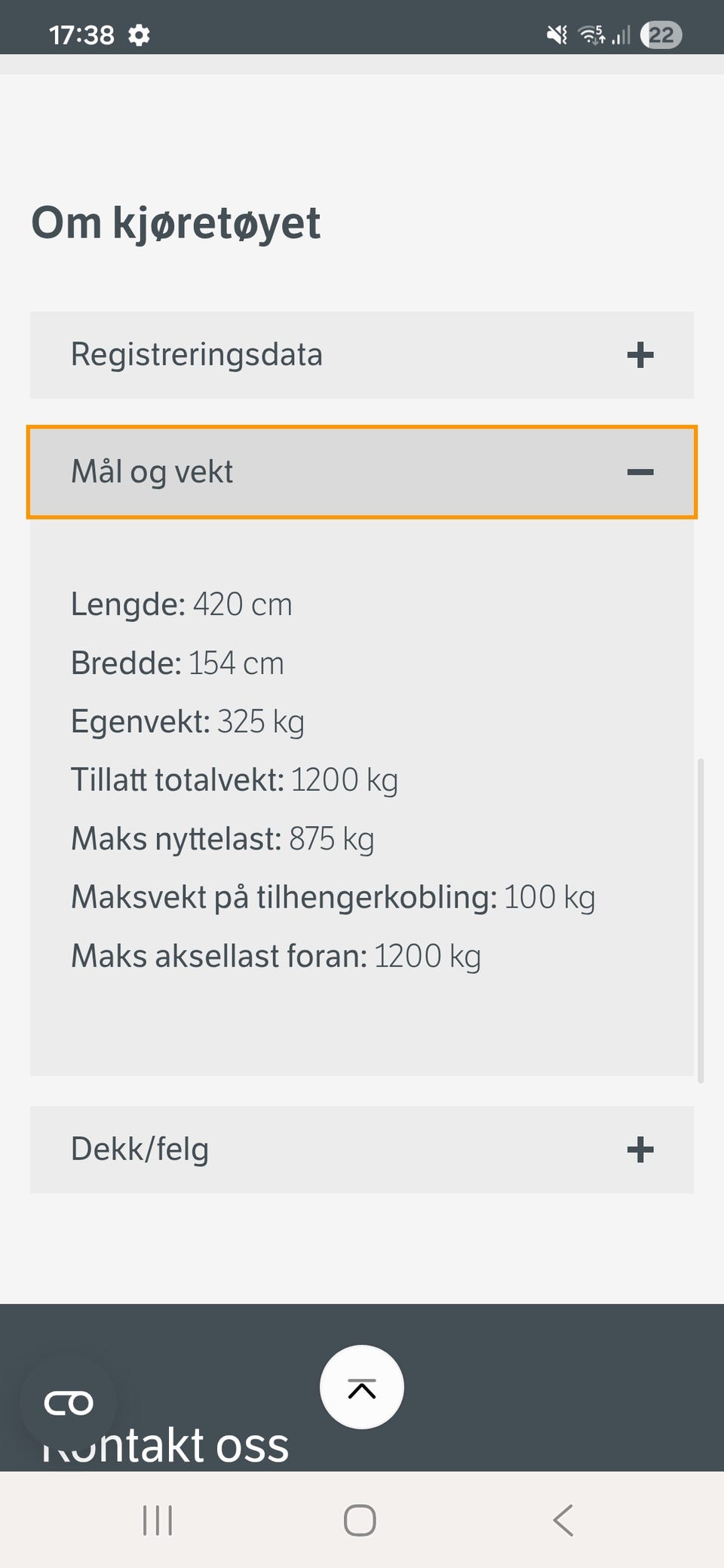Tap the muted sound status icon

[x=557, y=35]
